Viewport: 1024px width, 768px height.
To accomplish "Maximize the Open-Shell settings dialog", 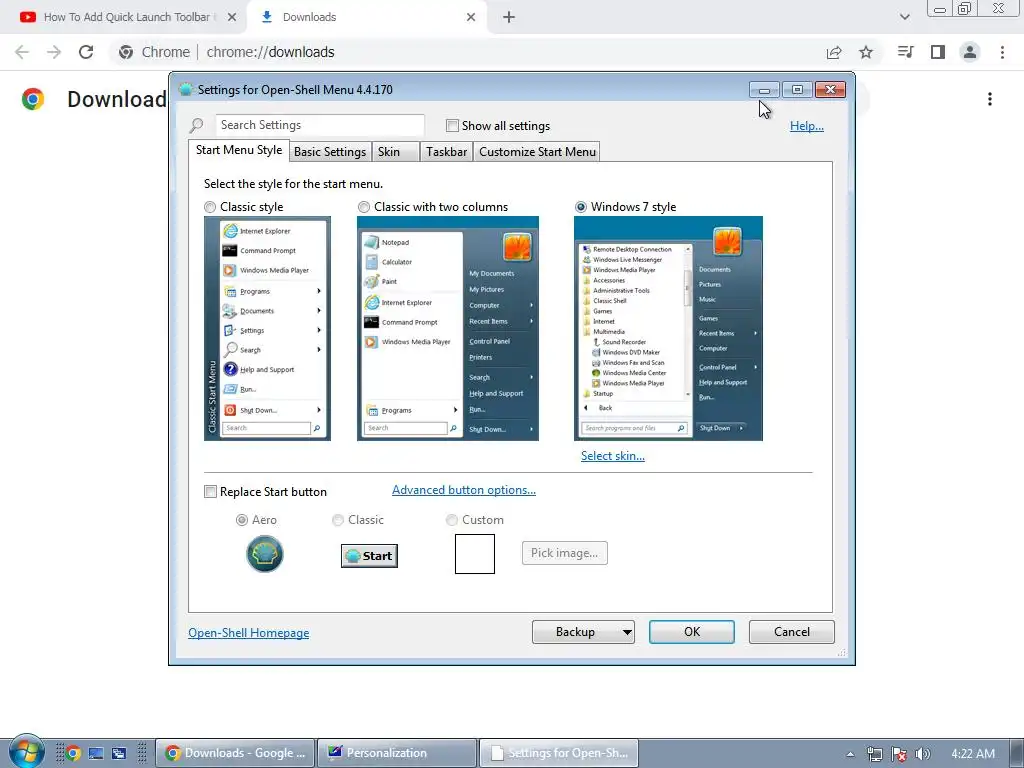I will (x=797, y=89).
